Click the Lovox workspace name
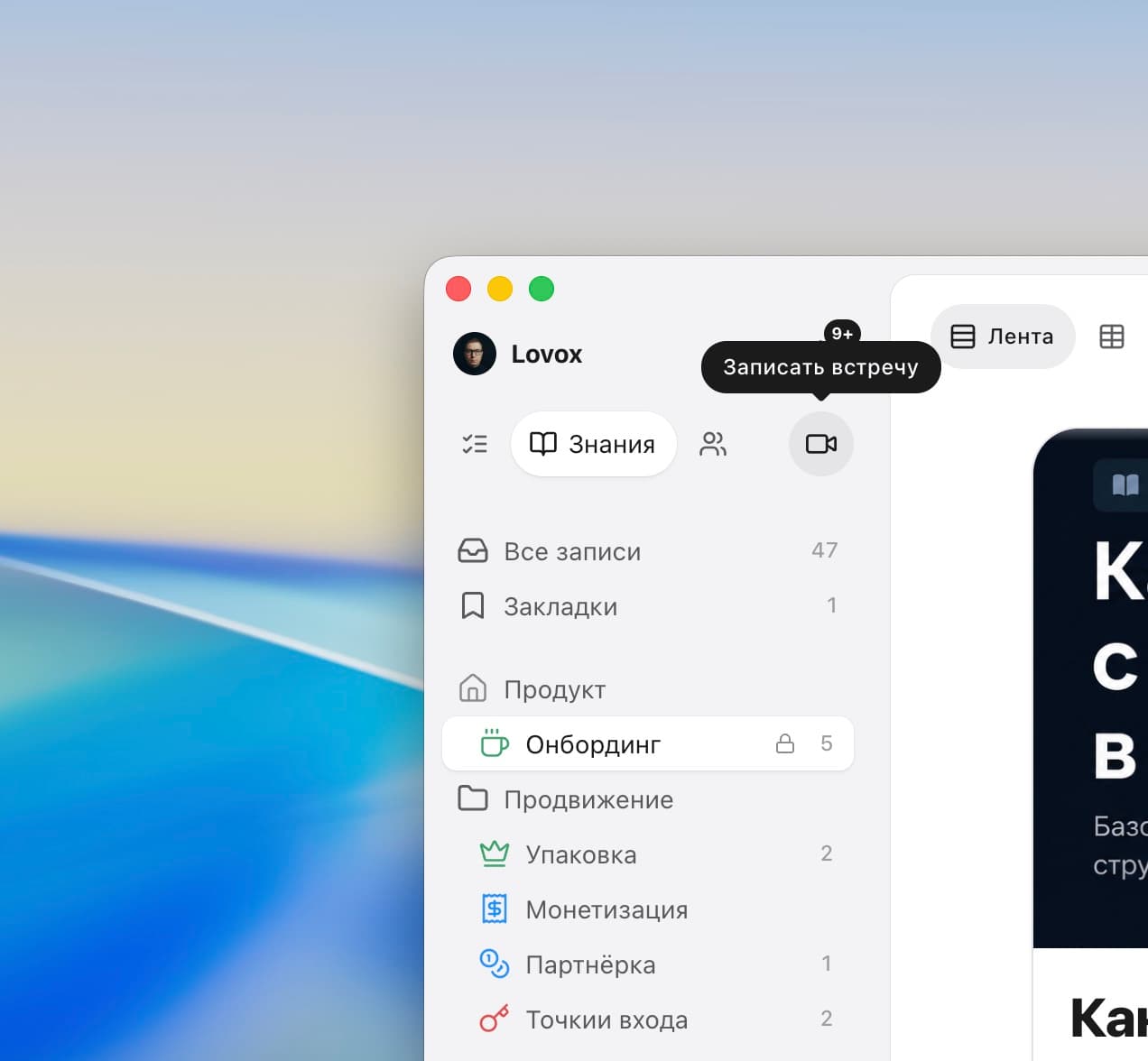 [547, 354]
